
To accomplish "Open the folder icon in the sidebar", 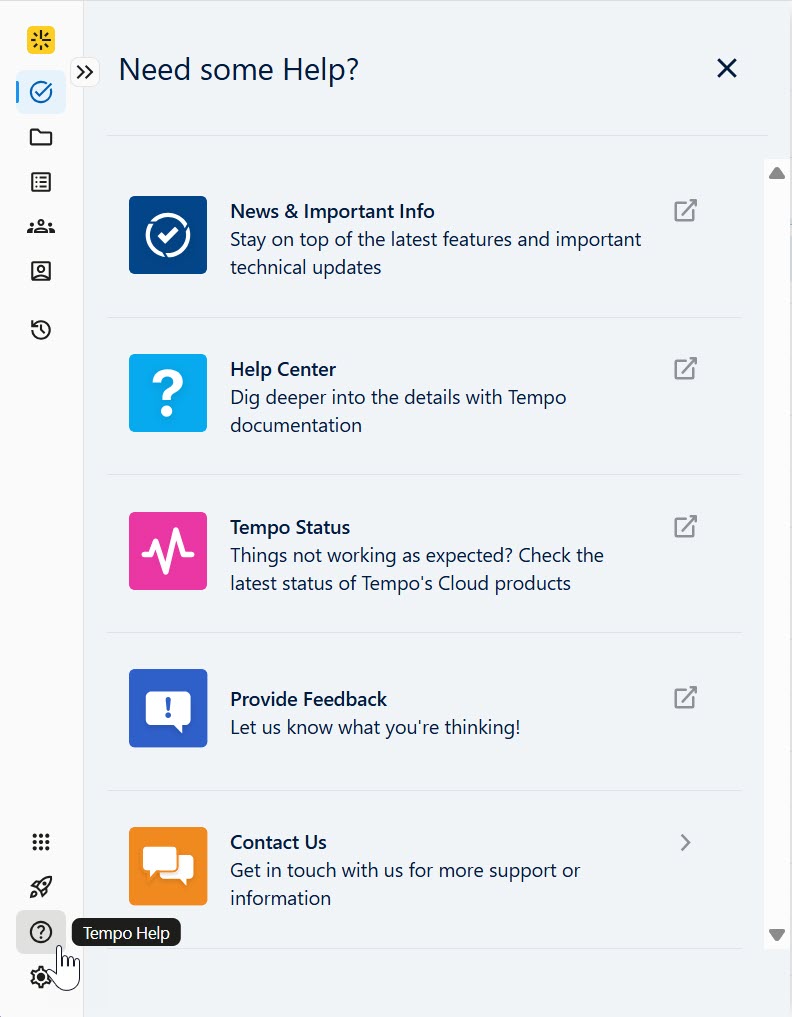I will click(x=40, y=137).
